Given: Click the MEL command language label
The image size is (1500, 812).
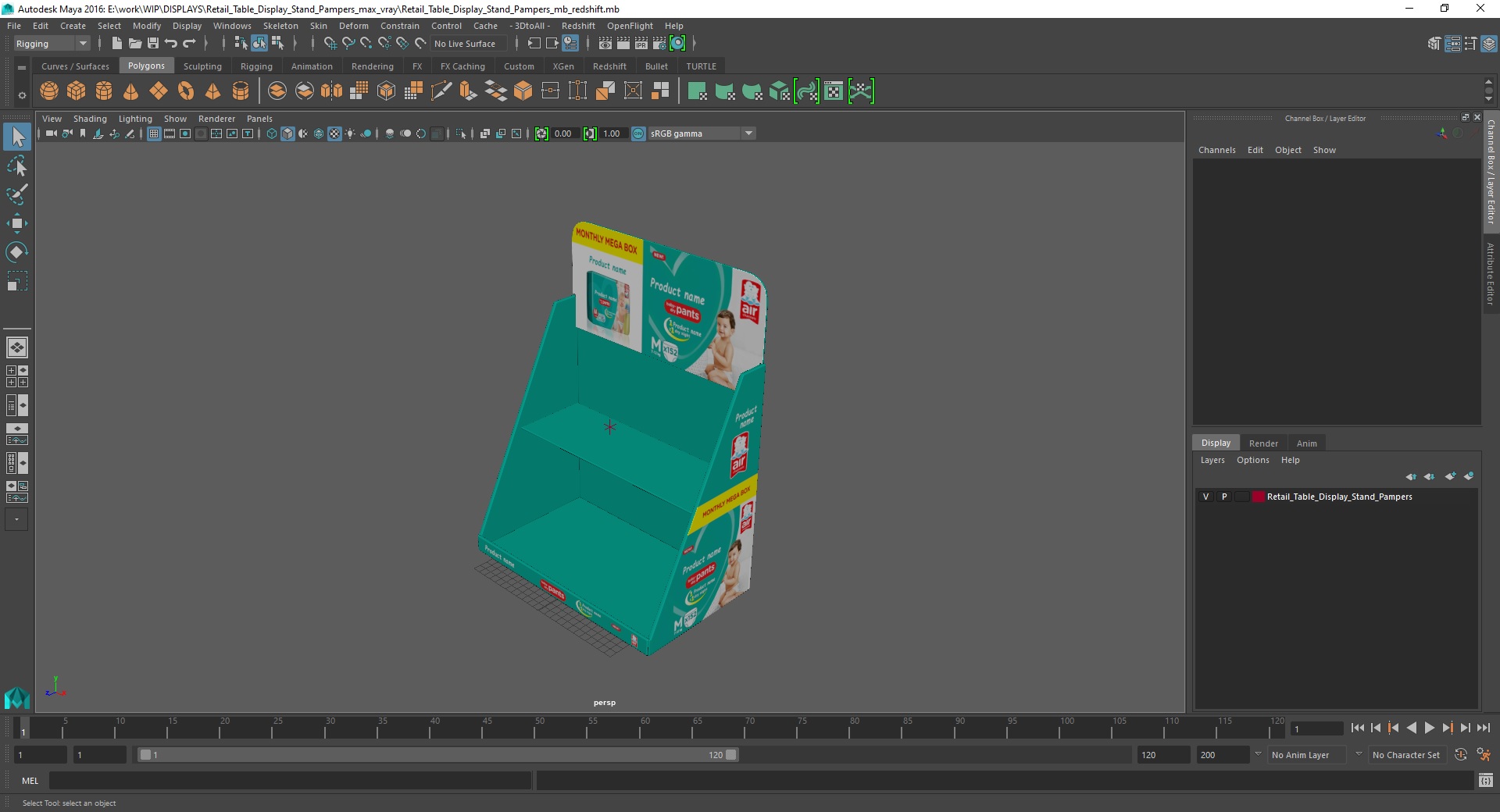Looking at the screenshot, I should pyautogui.click(x=30, y=781).
